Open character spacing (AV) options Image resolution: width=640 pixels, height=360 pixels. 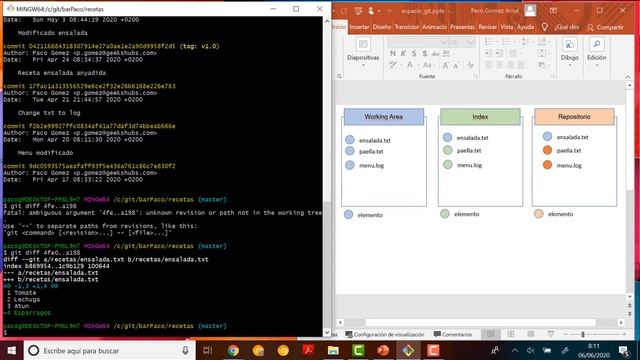(x=447, y=53)
